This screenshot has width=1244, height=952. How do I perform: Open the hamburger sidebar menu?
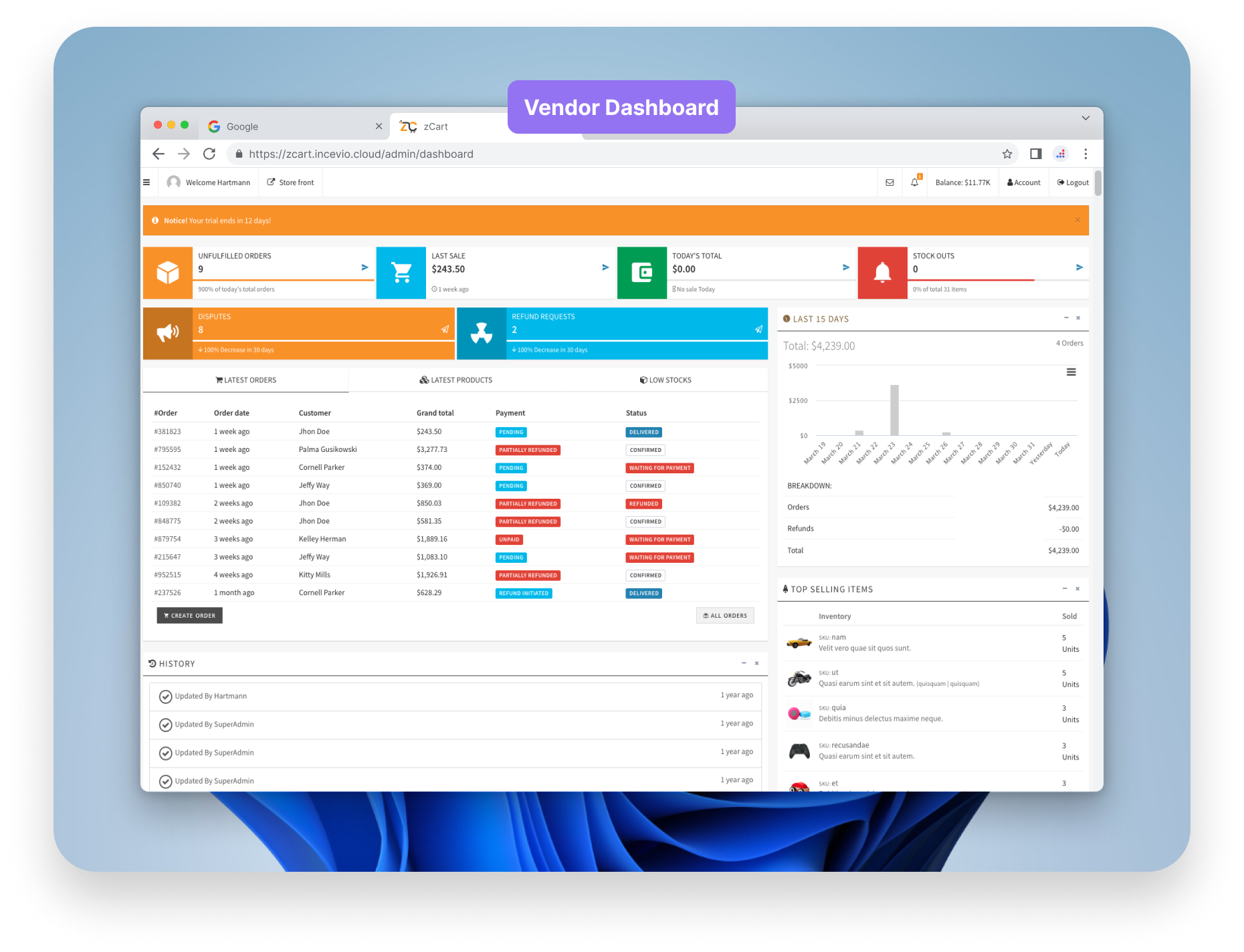click(x=146, y=183)
